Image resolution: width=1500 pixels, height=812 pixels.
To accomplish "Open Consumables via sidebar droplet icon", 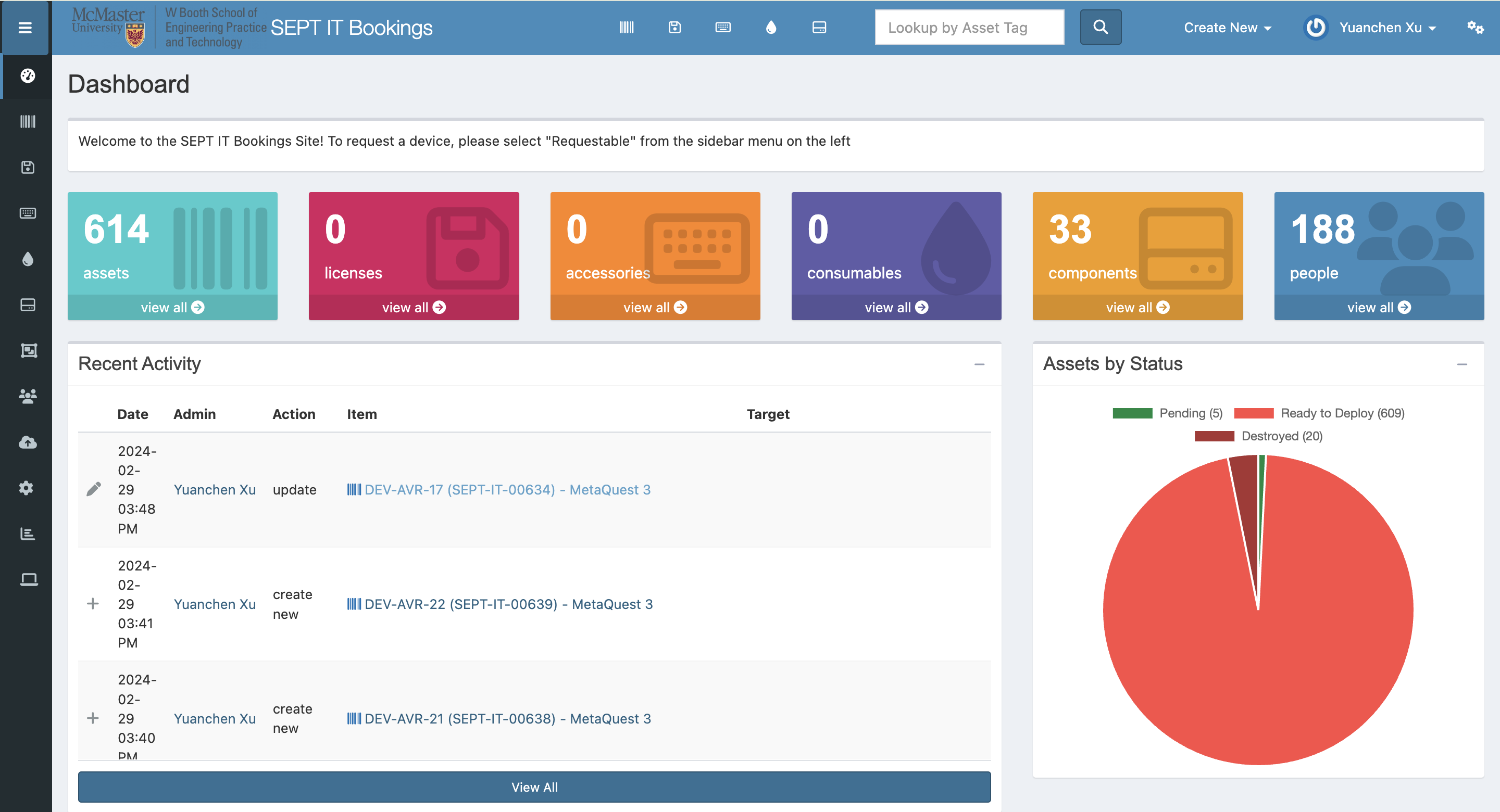I will pos(28,259).
